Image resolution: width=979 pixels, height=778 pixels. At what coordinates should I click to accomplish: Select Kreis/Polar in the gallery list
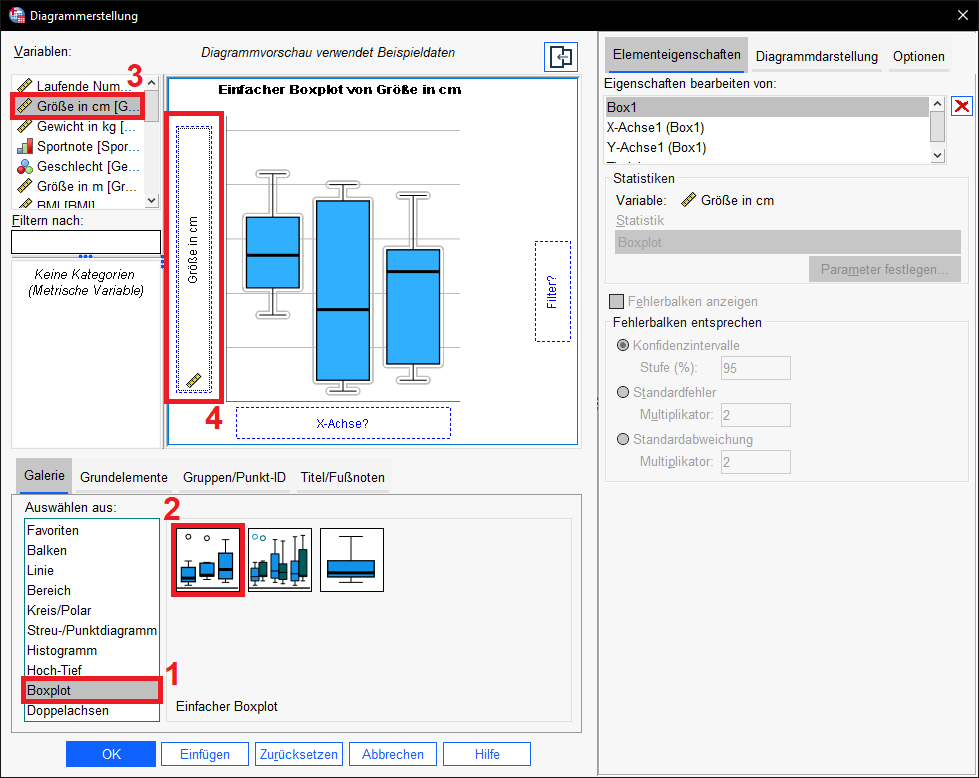tap(92, 610)
